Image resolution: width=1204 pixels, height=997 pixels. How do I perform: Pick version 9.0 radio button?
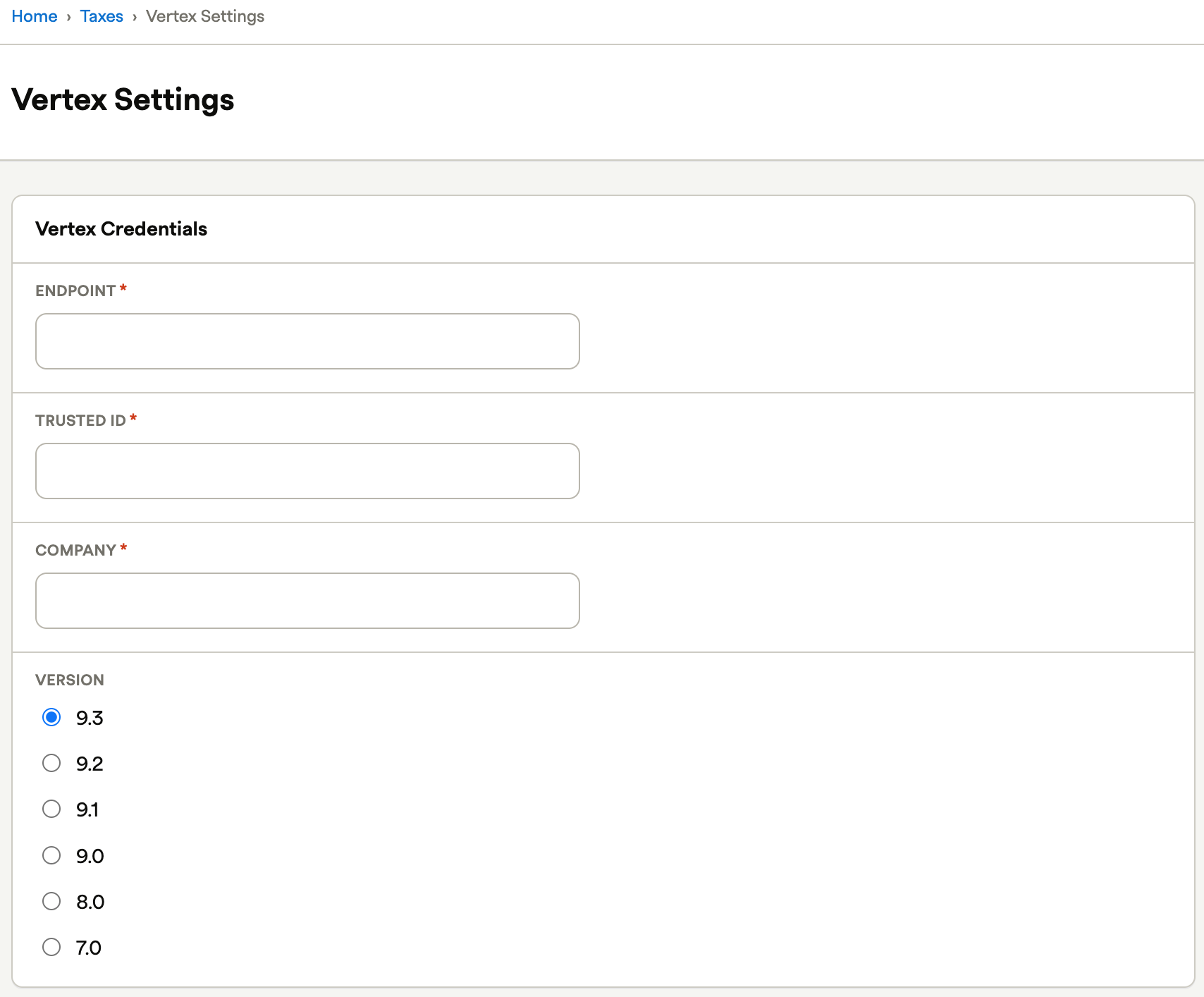tap(51, 855)
